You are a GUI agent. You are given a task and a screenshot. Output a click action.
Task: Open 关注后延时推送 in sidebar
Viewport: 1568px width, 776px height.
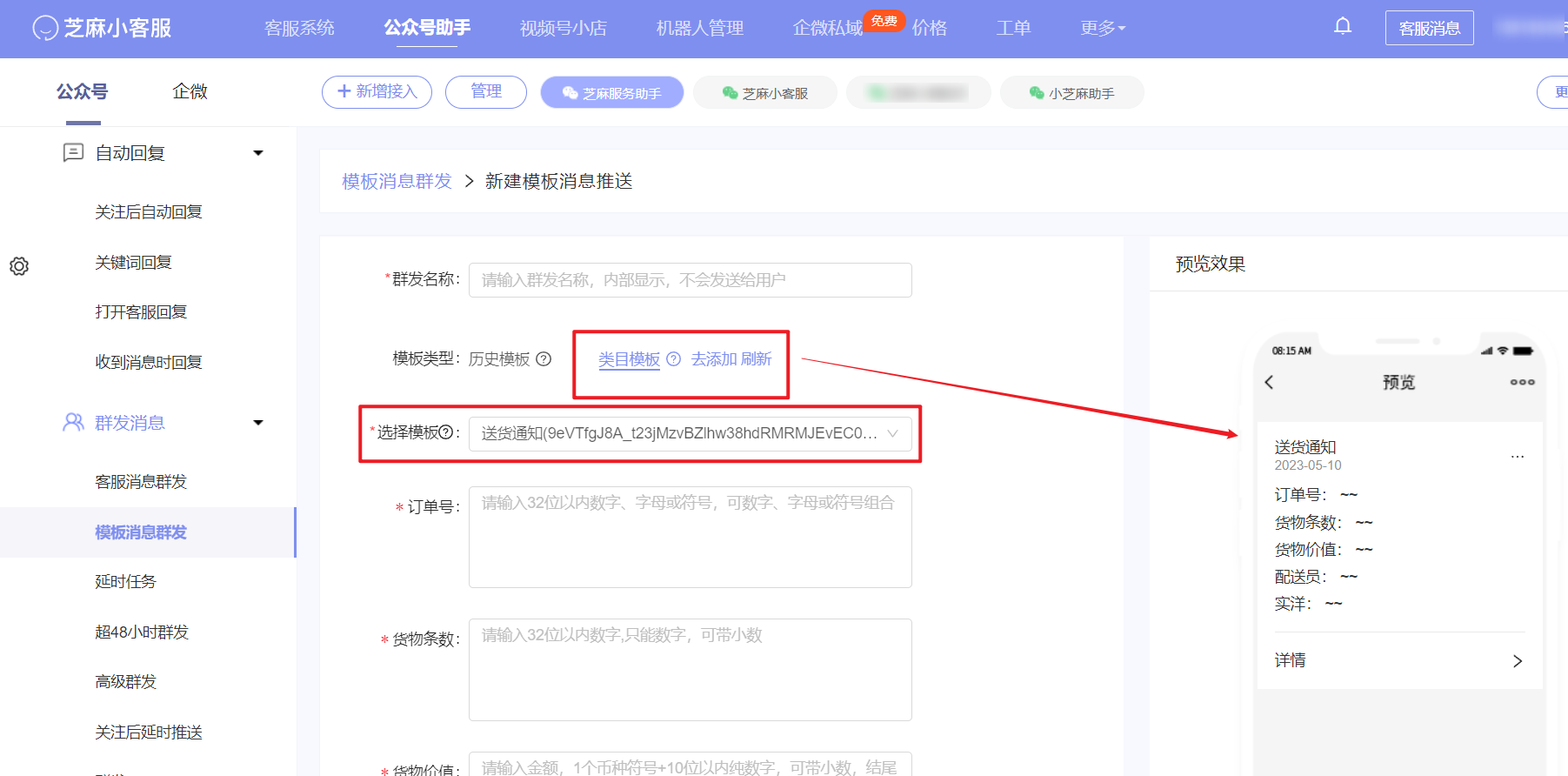149,733
